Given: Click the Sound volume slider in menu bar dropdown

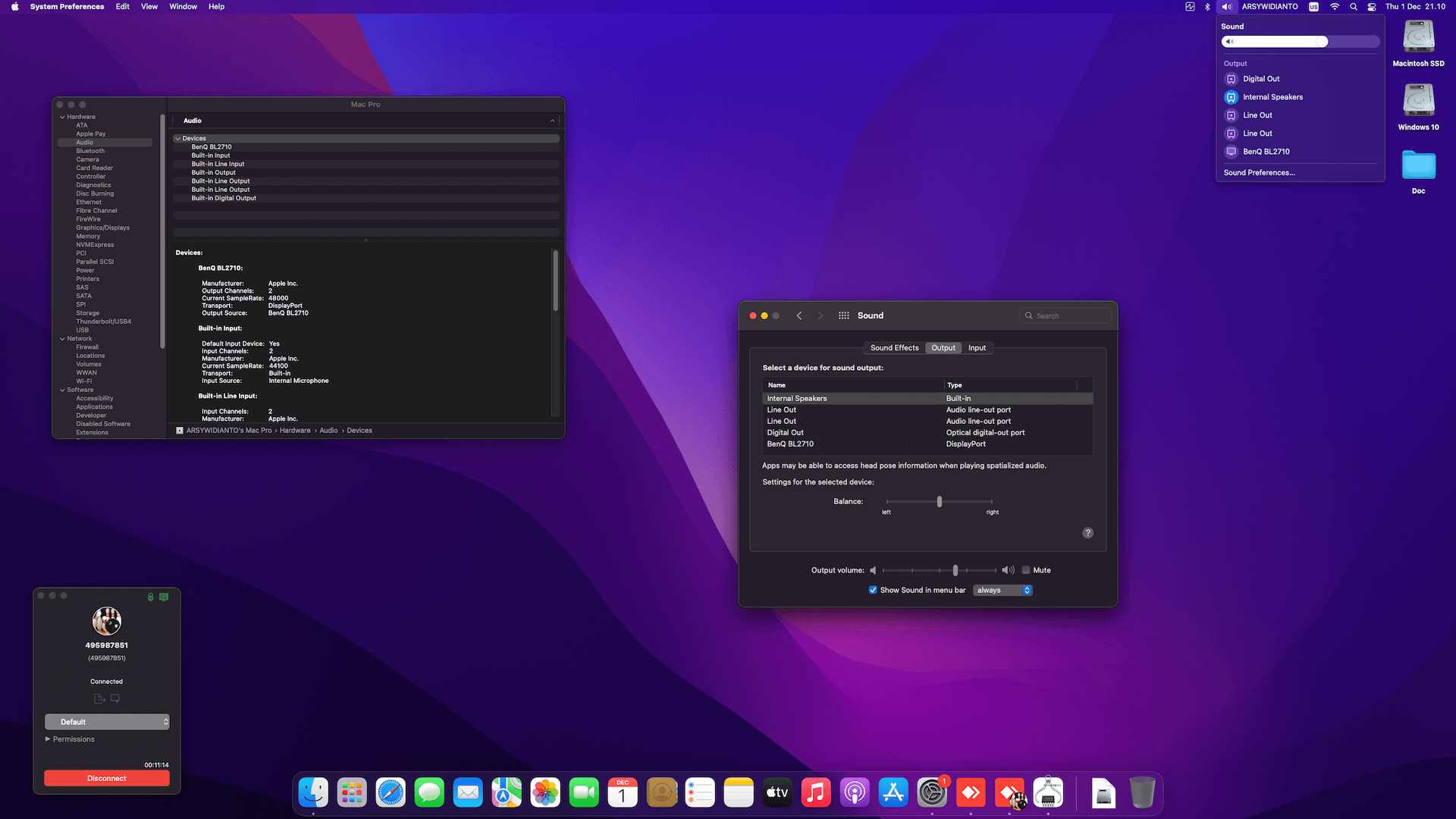Looking at the screenshot, I should click(x=1301, y=42).
